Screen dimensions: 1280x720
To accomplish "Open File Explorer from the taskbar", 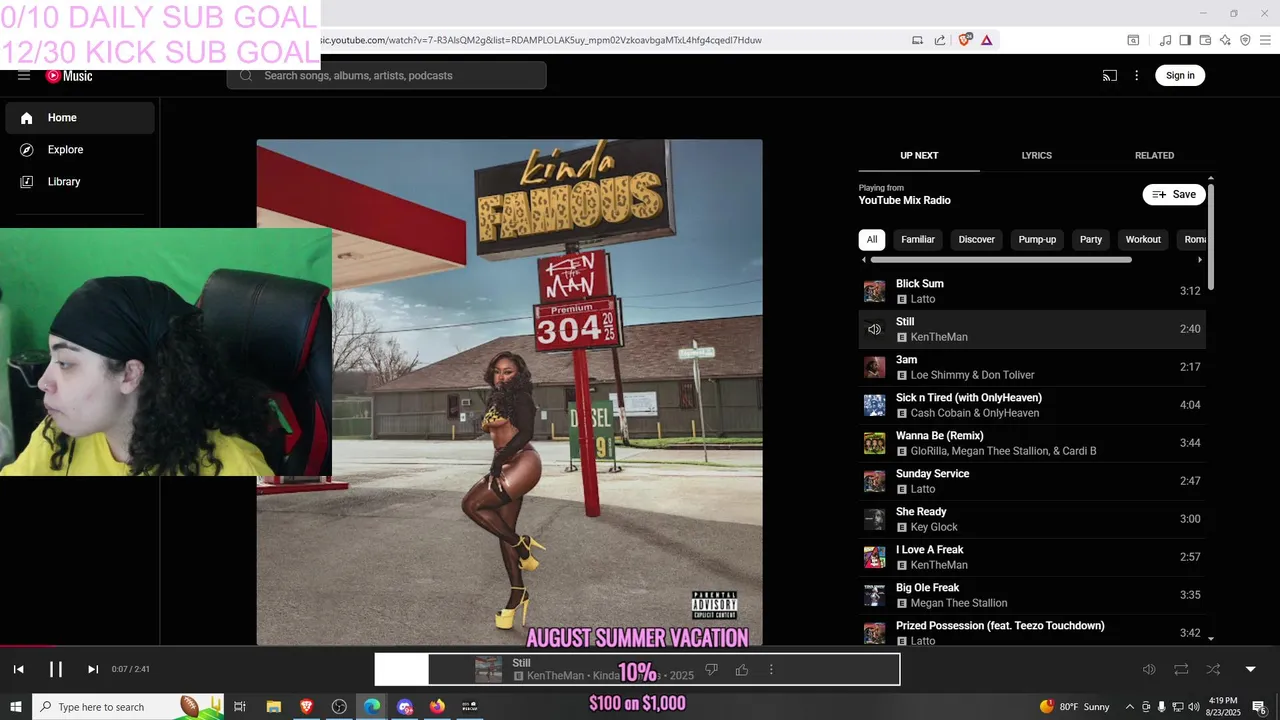I will point(273,707).
